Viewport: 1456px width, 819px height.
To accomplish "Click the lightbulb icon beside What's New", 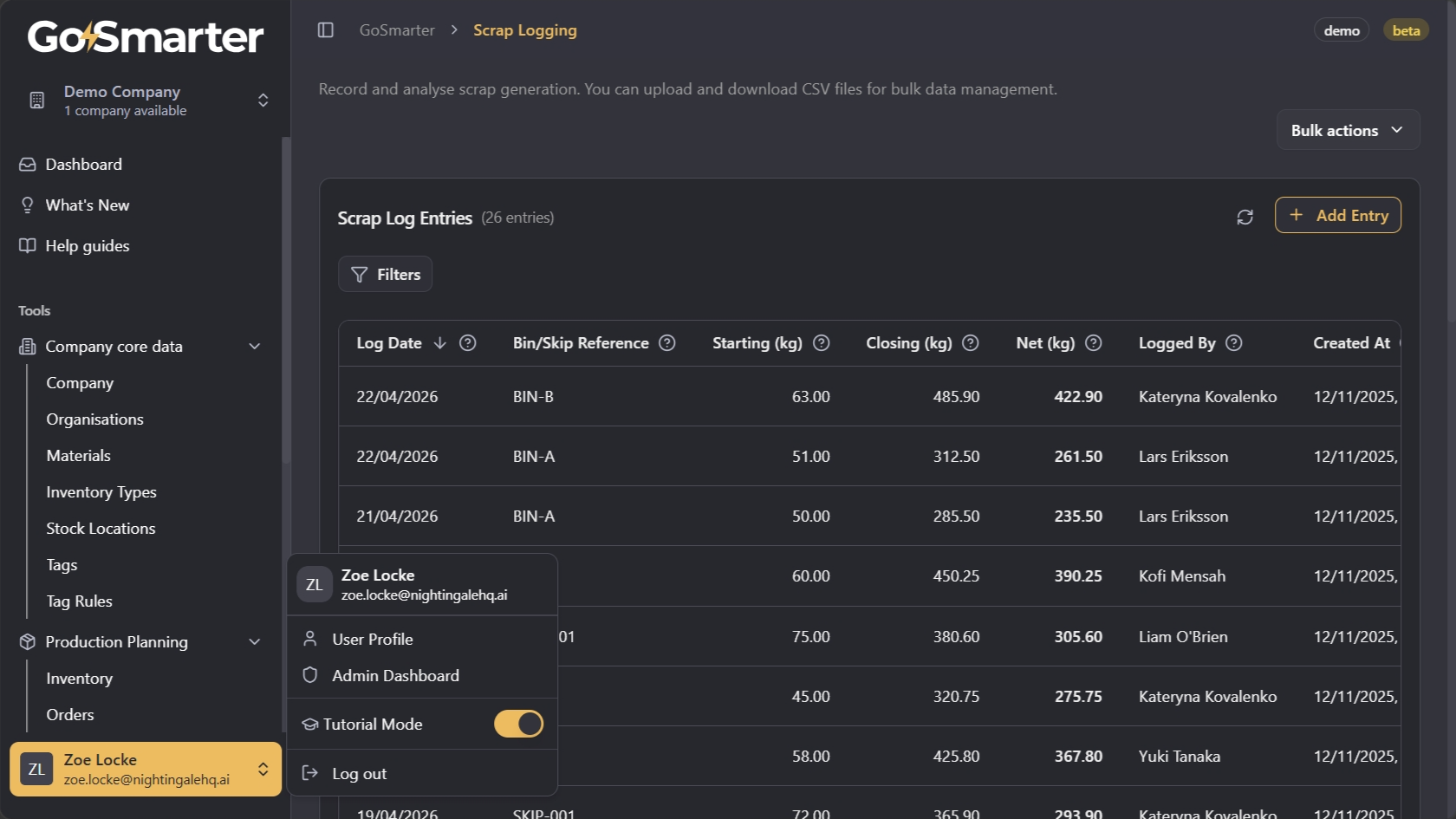I will [27, 205].
